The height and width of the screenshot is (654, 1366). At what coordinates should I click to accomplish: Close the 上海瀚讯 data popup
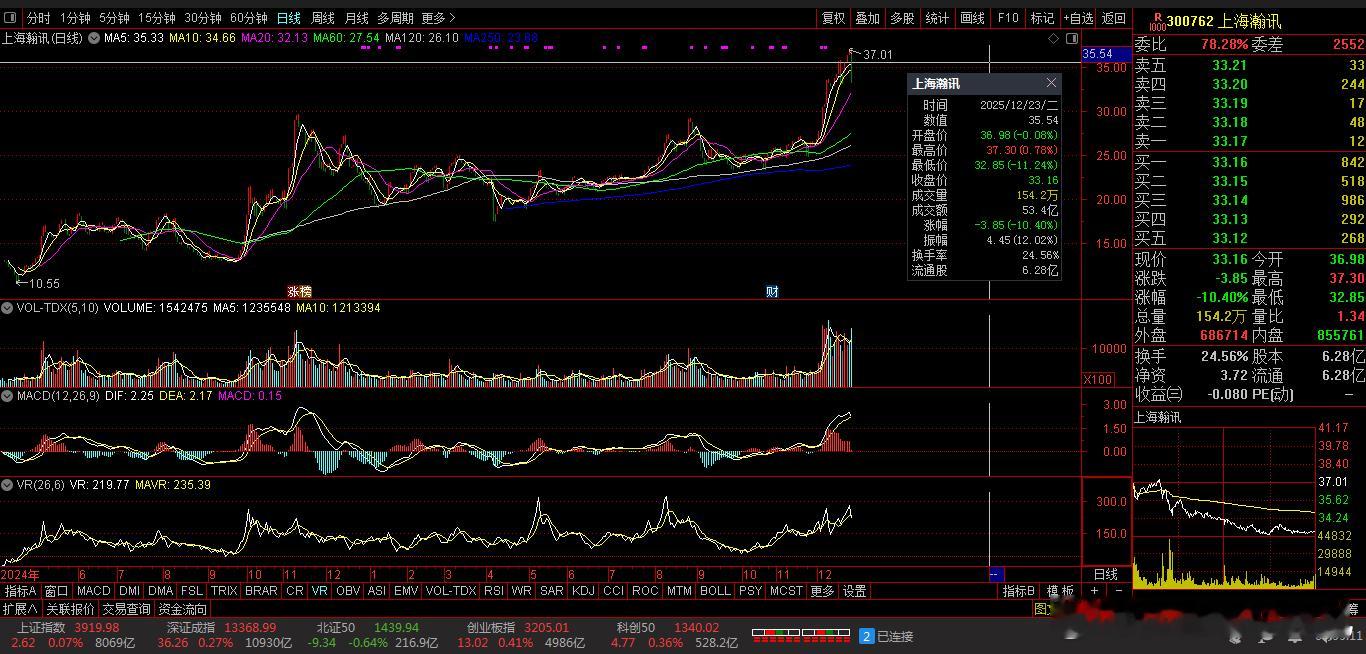click(1051, 83)
